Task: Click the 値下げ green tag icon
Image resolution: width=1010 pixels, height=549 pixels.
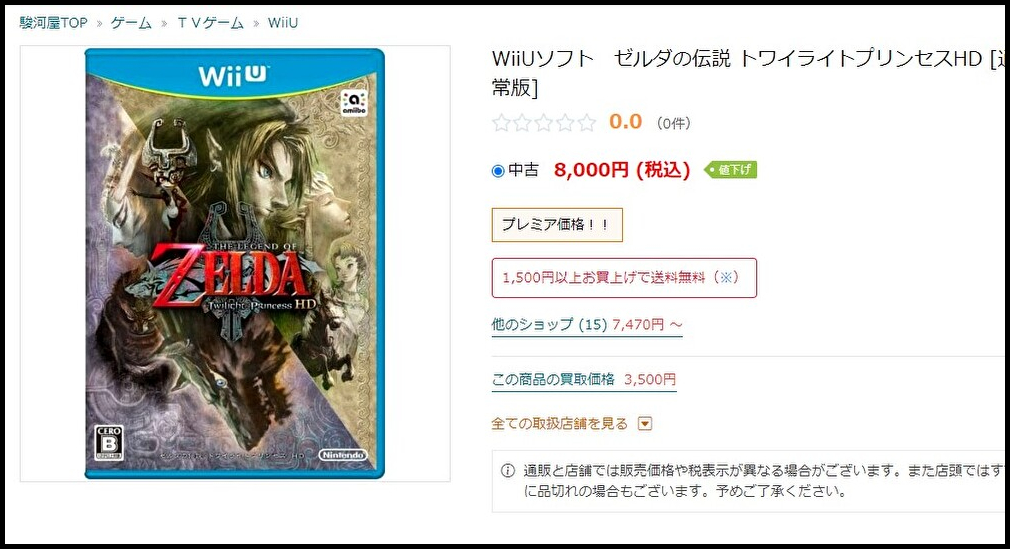Action: 730,169
